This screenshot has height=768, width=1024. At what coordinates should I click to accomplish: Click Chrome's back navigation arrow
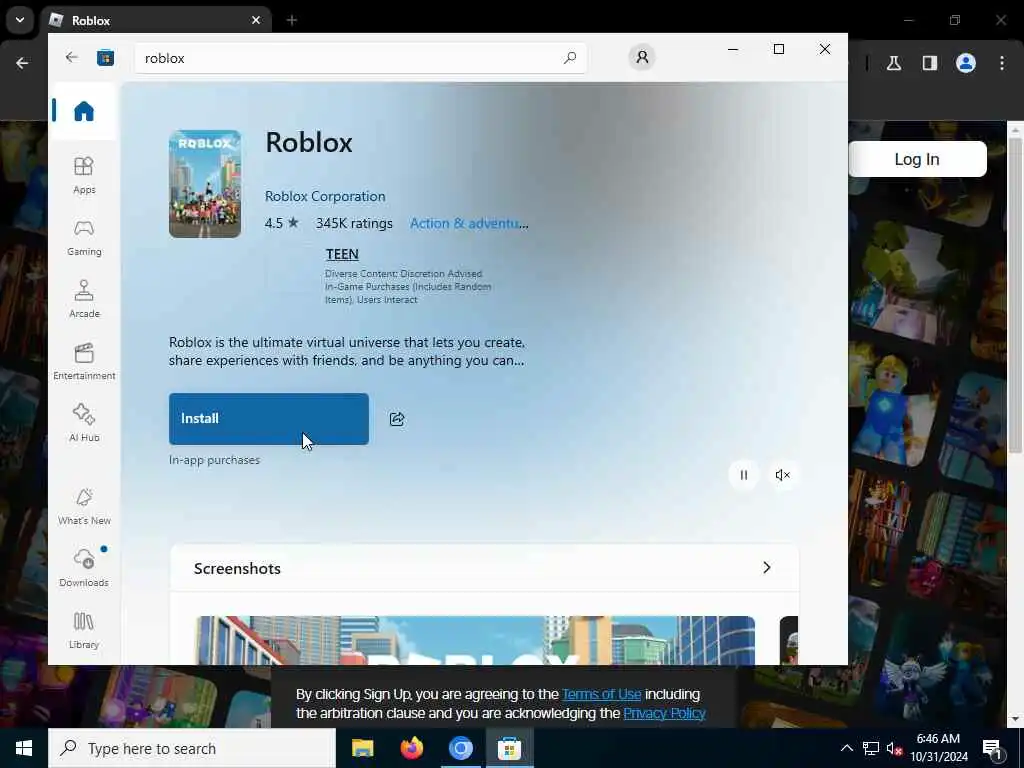click(22, 63)
